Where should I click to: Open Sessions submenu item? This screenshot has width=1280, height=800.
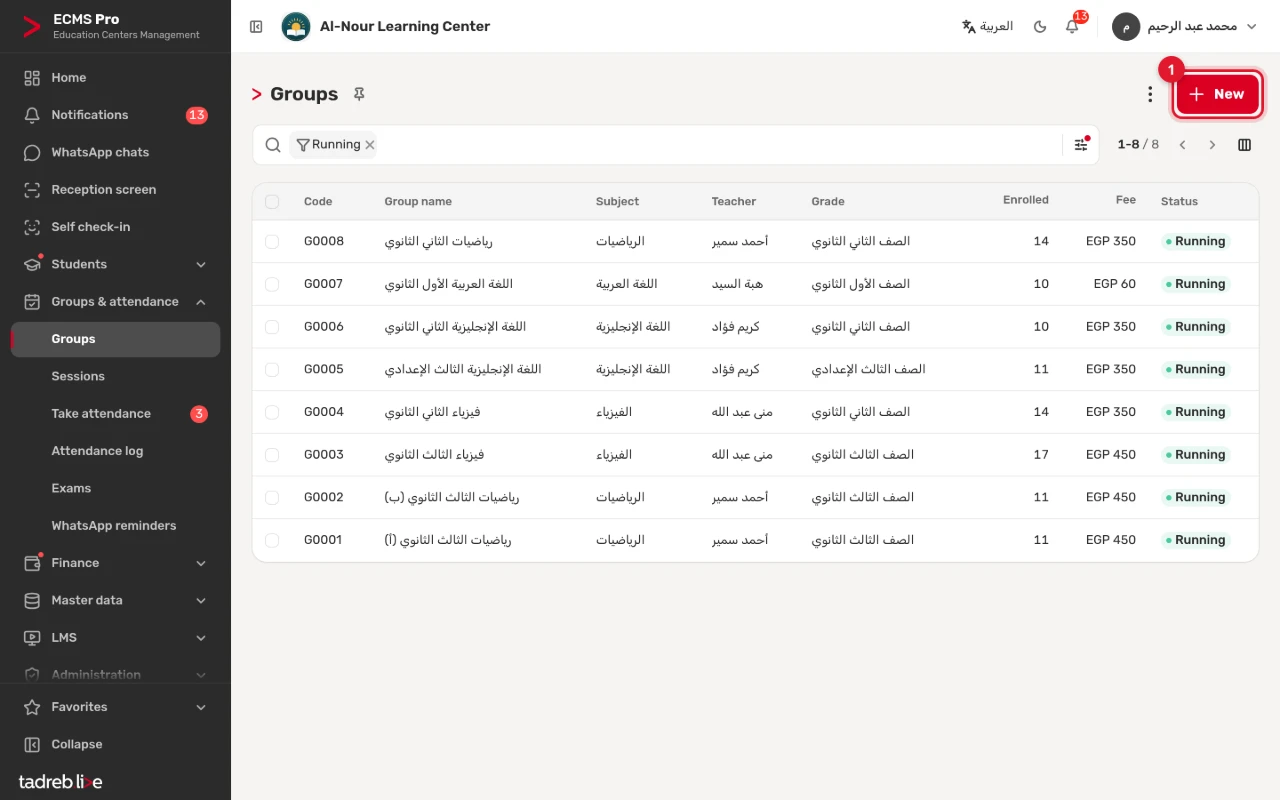[x=115, y=376]
